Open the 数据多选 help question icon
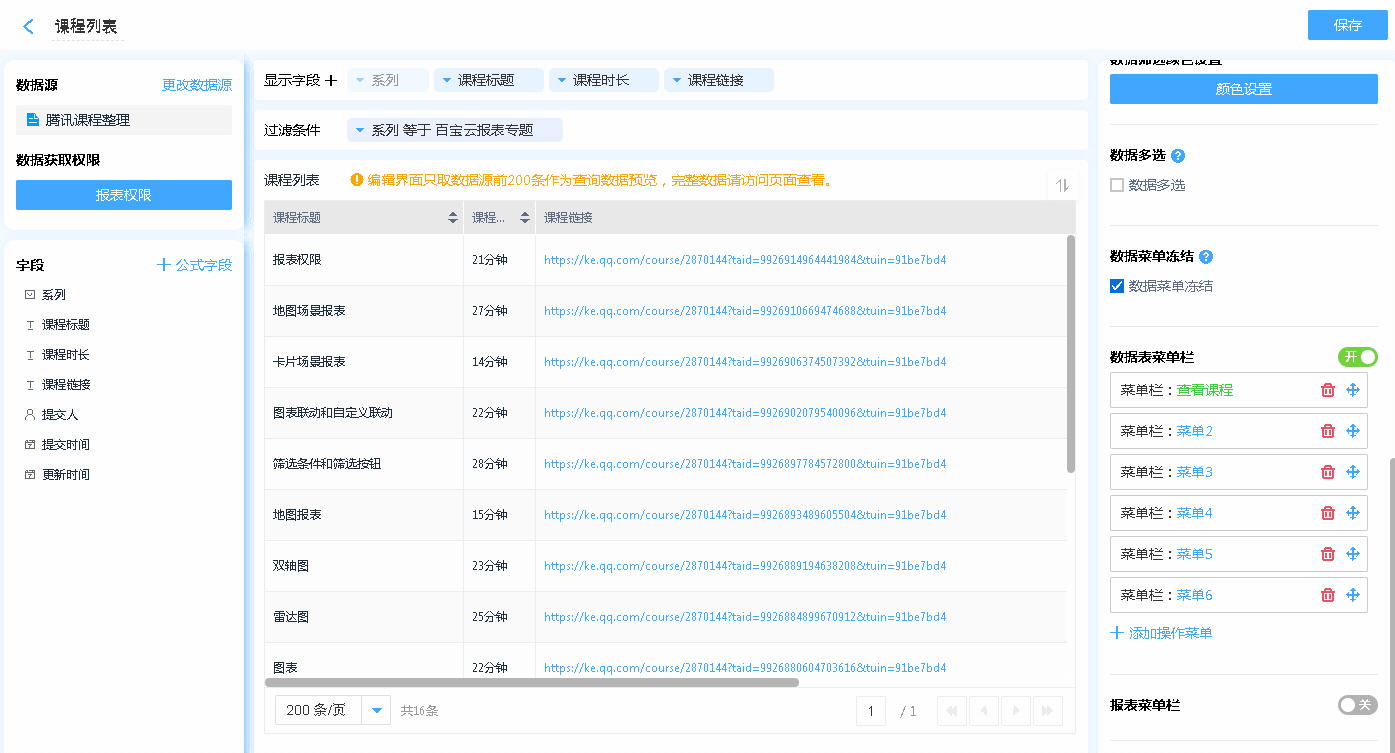This screenshot has width=1395, height=753. click(1178, 156)
